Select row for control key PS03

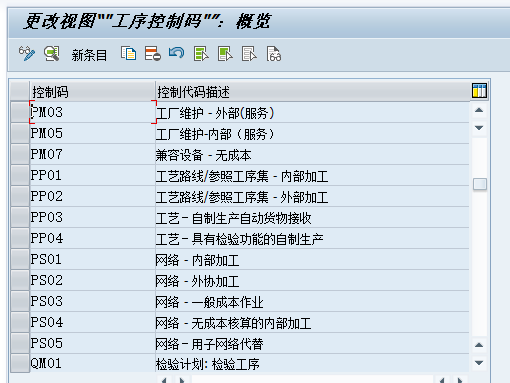[x=20, y=301]
